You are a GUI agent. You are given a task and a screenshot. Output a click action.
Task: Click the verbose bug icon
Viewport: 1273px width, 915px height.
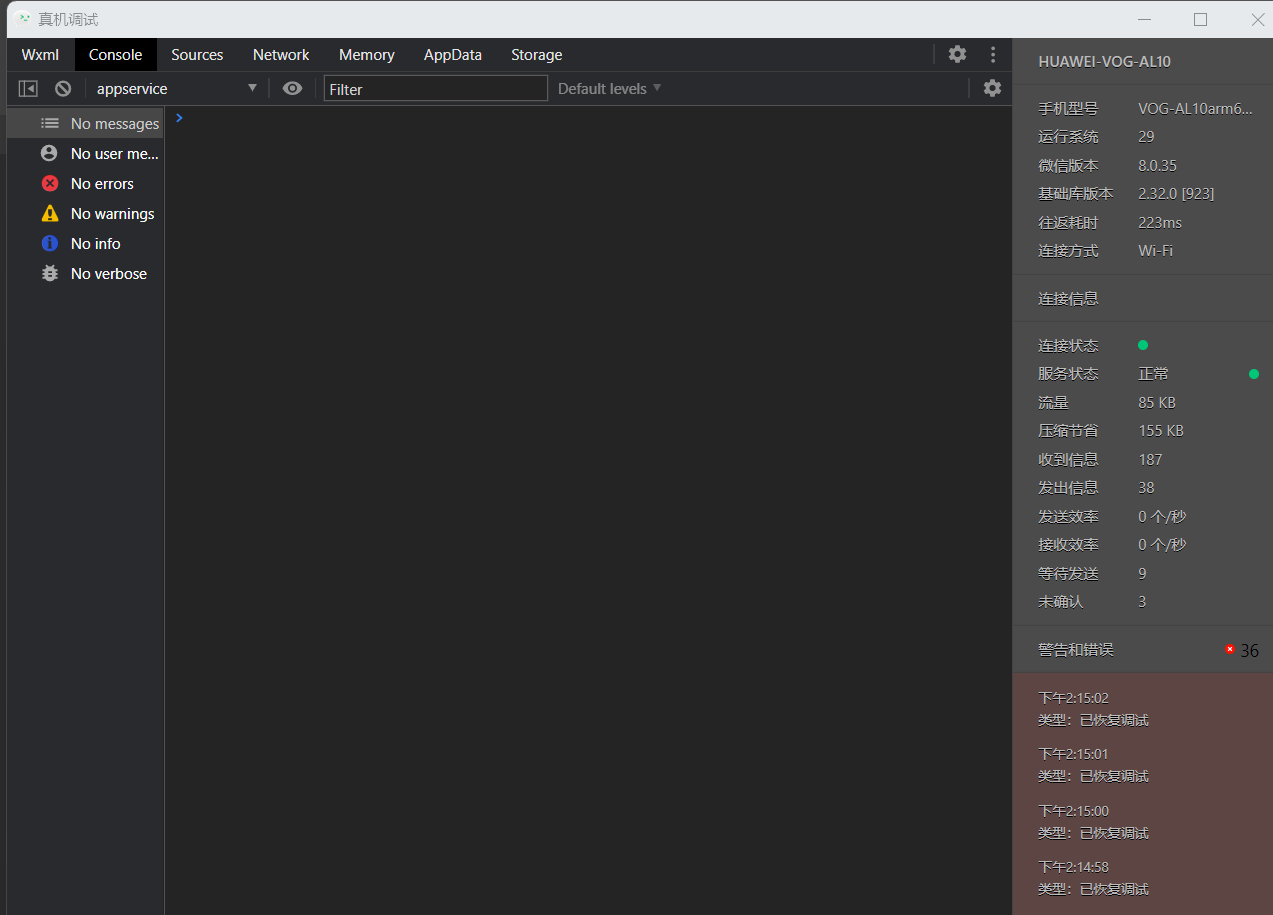[x=50, y=274]
